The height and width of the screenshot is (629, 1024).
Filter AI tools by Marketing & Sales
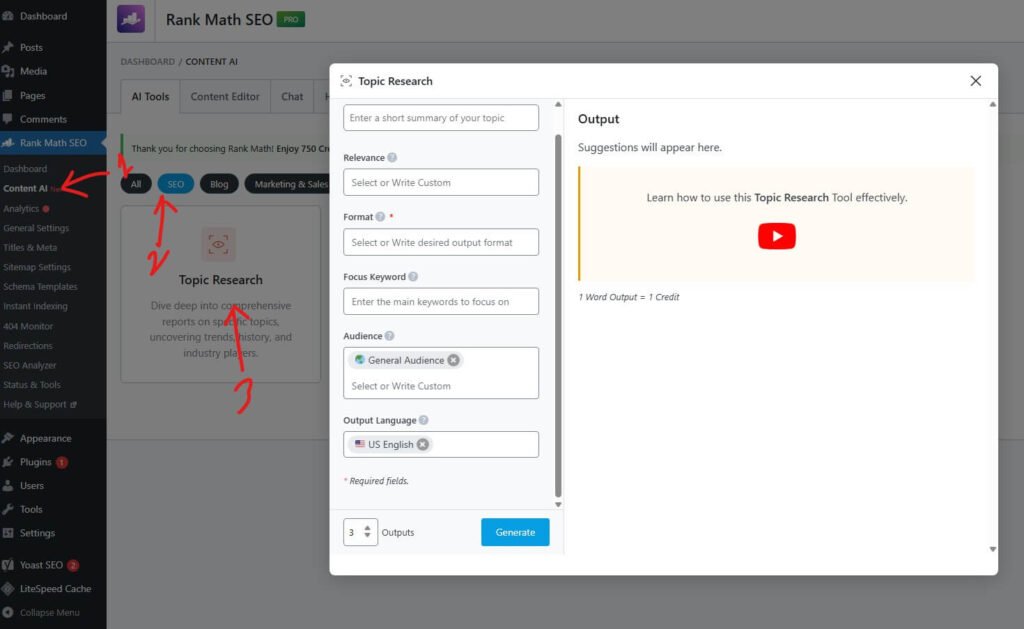click(x=287, y=184)
